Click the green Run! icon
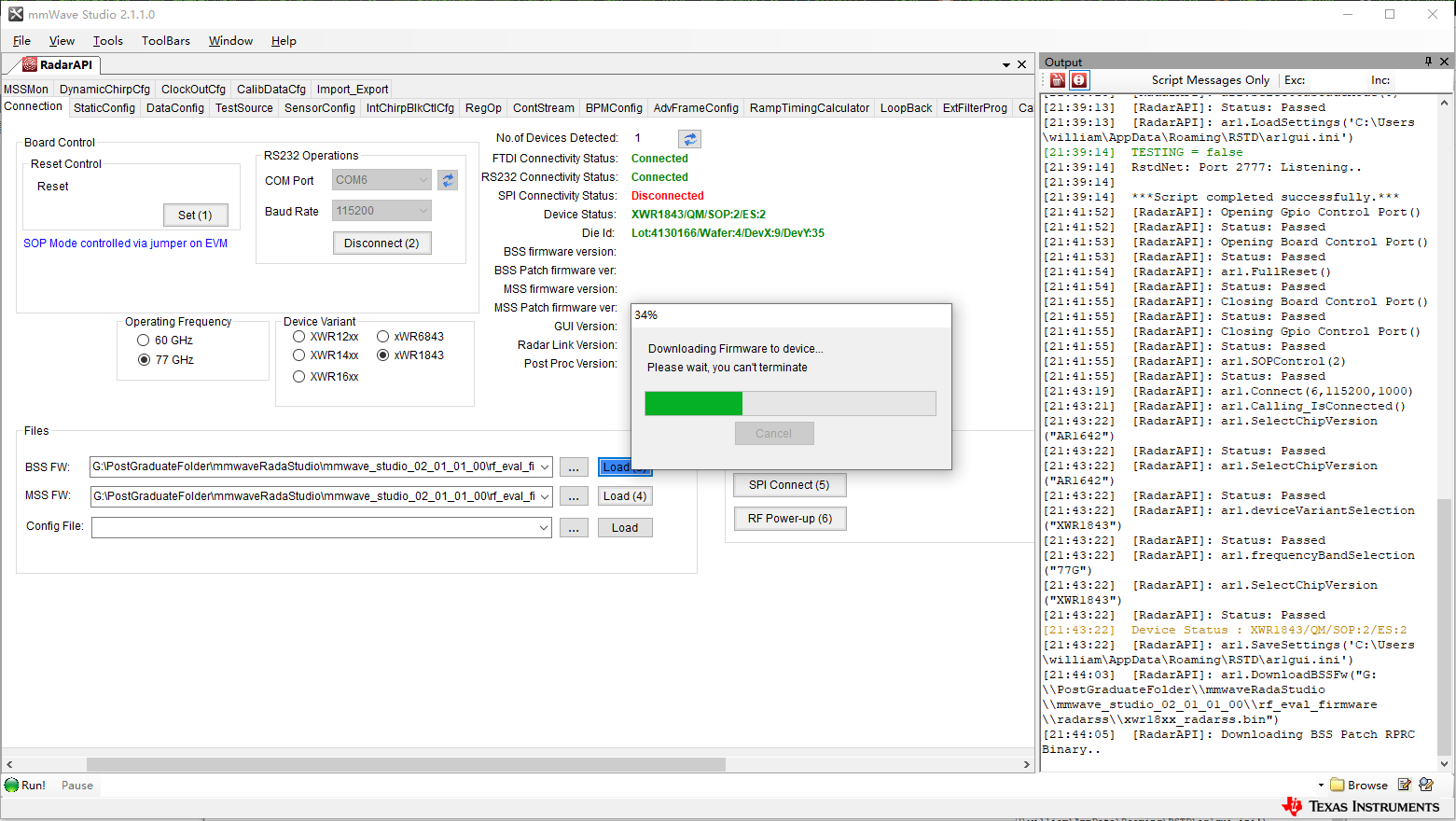 (12, 786)
